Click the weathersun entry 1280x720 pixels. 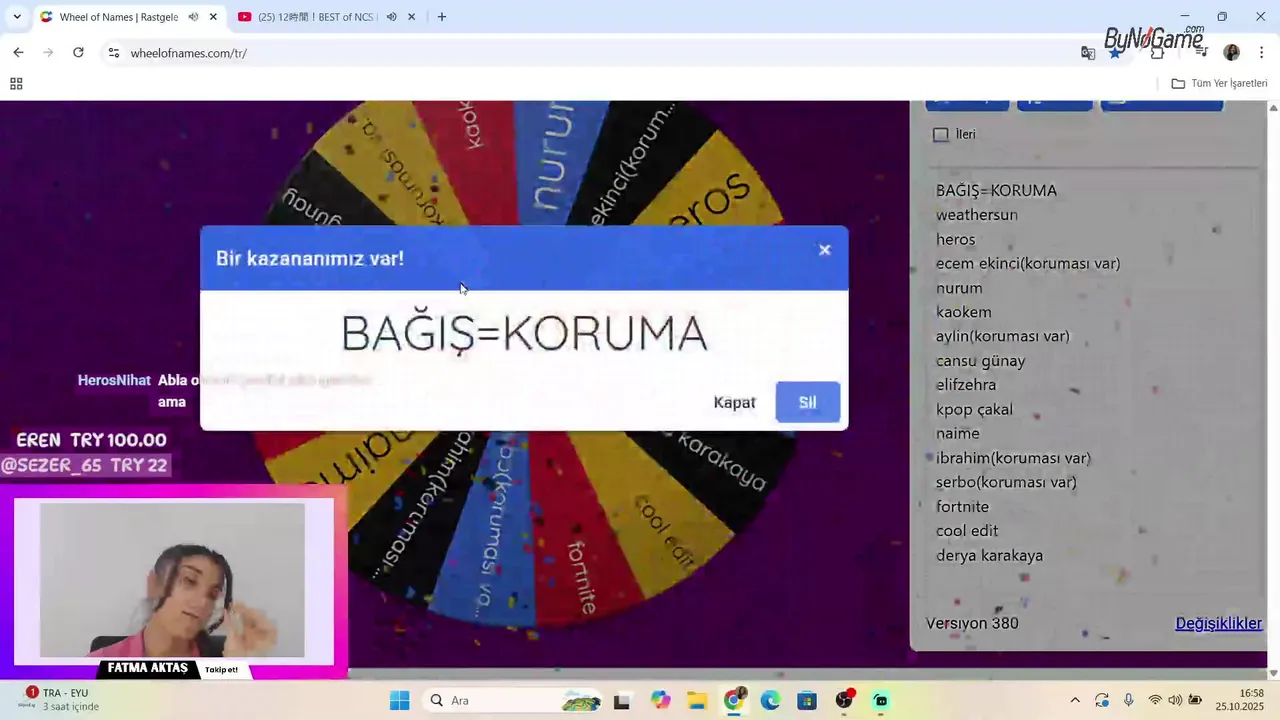point(977,215)
